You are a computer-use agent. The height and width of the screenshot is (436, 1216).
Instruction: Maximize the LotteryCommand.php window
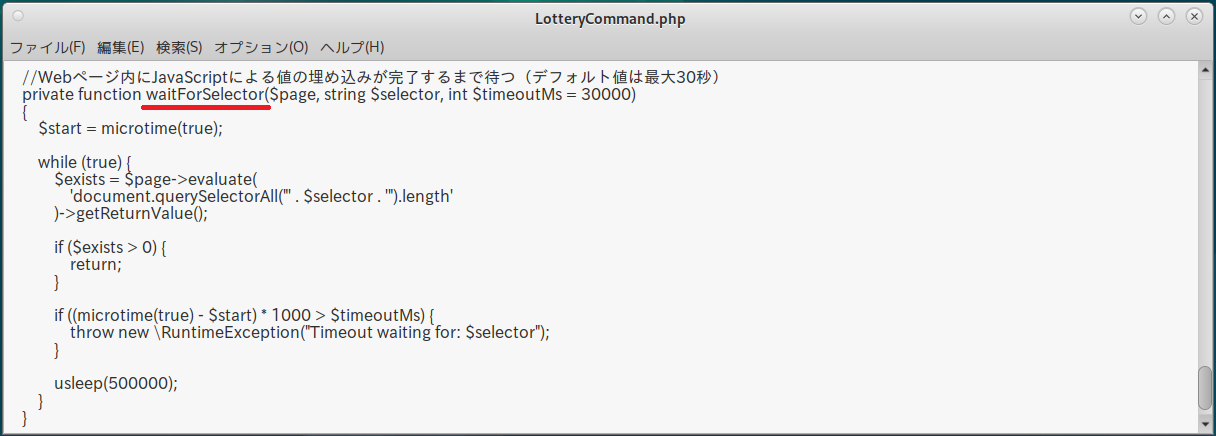tap(1166, 17)
